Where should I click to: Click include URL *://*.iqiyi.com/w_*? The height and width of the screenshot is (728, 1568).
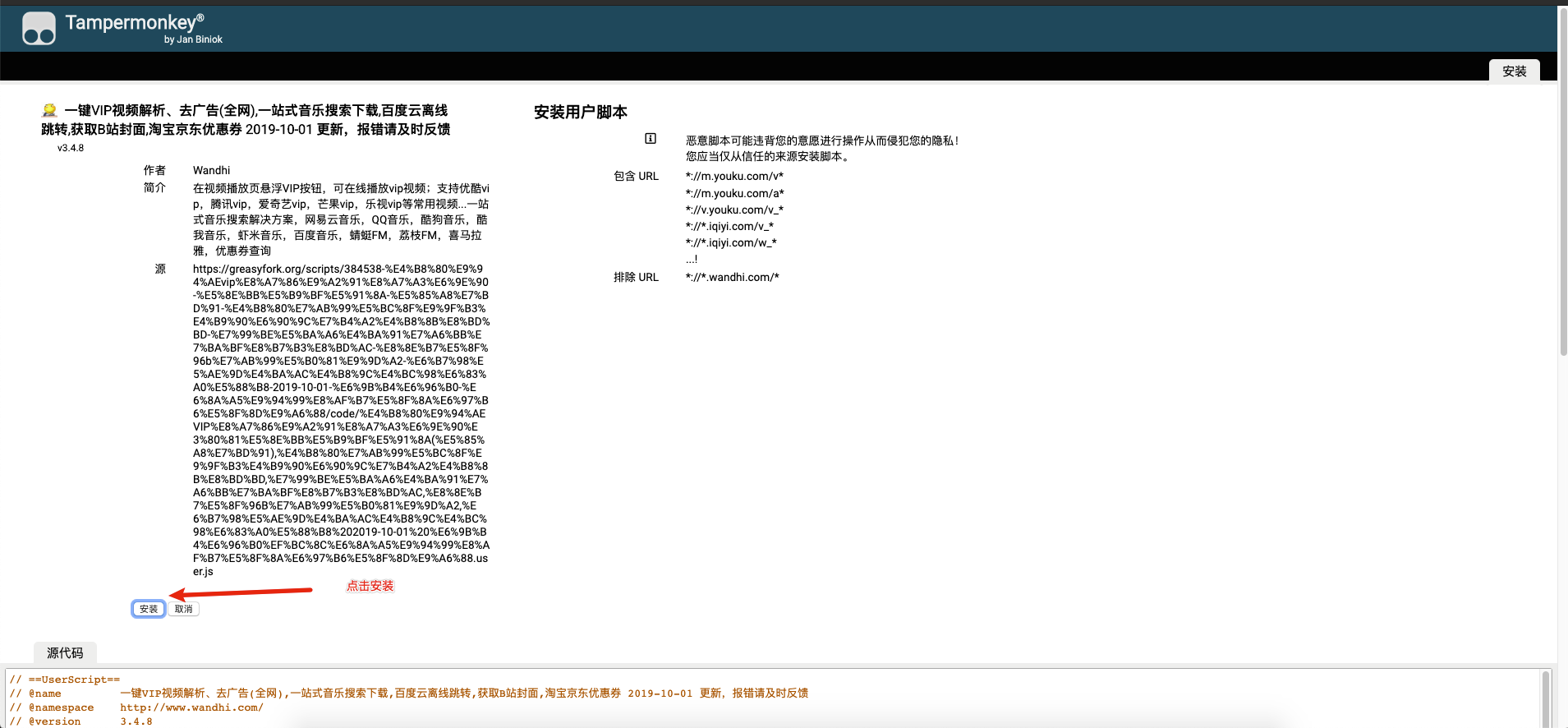click(731, 242)
